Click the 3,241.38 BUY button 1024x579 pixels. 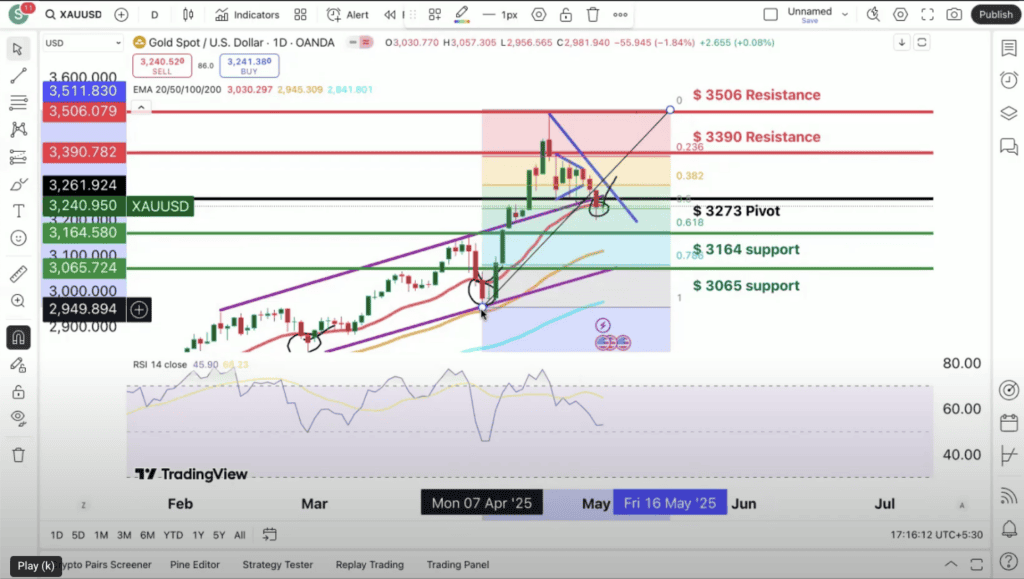(249, 65)
